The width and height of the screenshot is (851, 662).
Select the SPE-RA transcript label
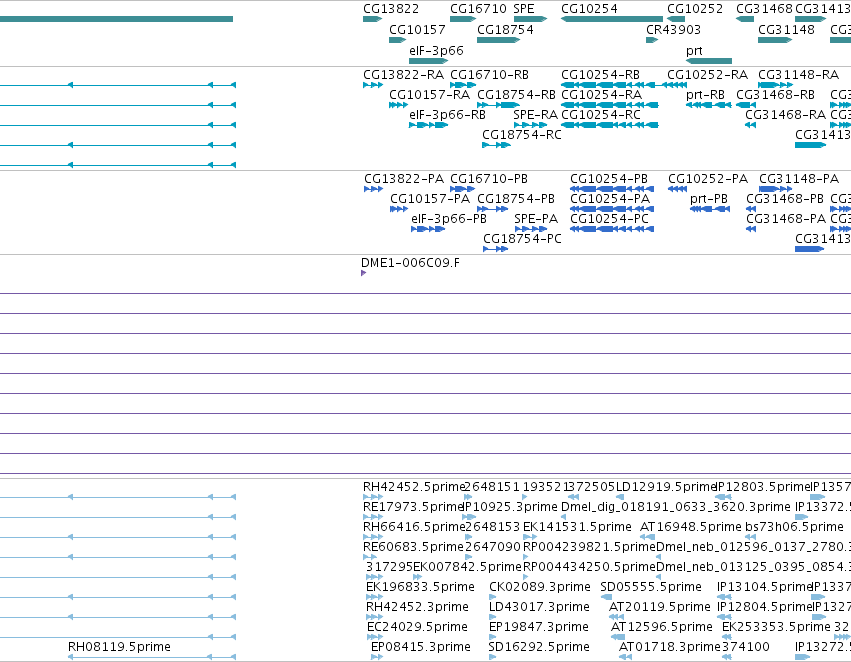pos(535,115)
